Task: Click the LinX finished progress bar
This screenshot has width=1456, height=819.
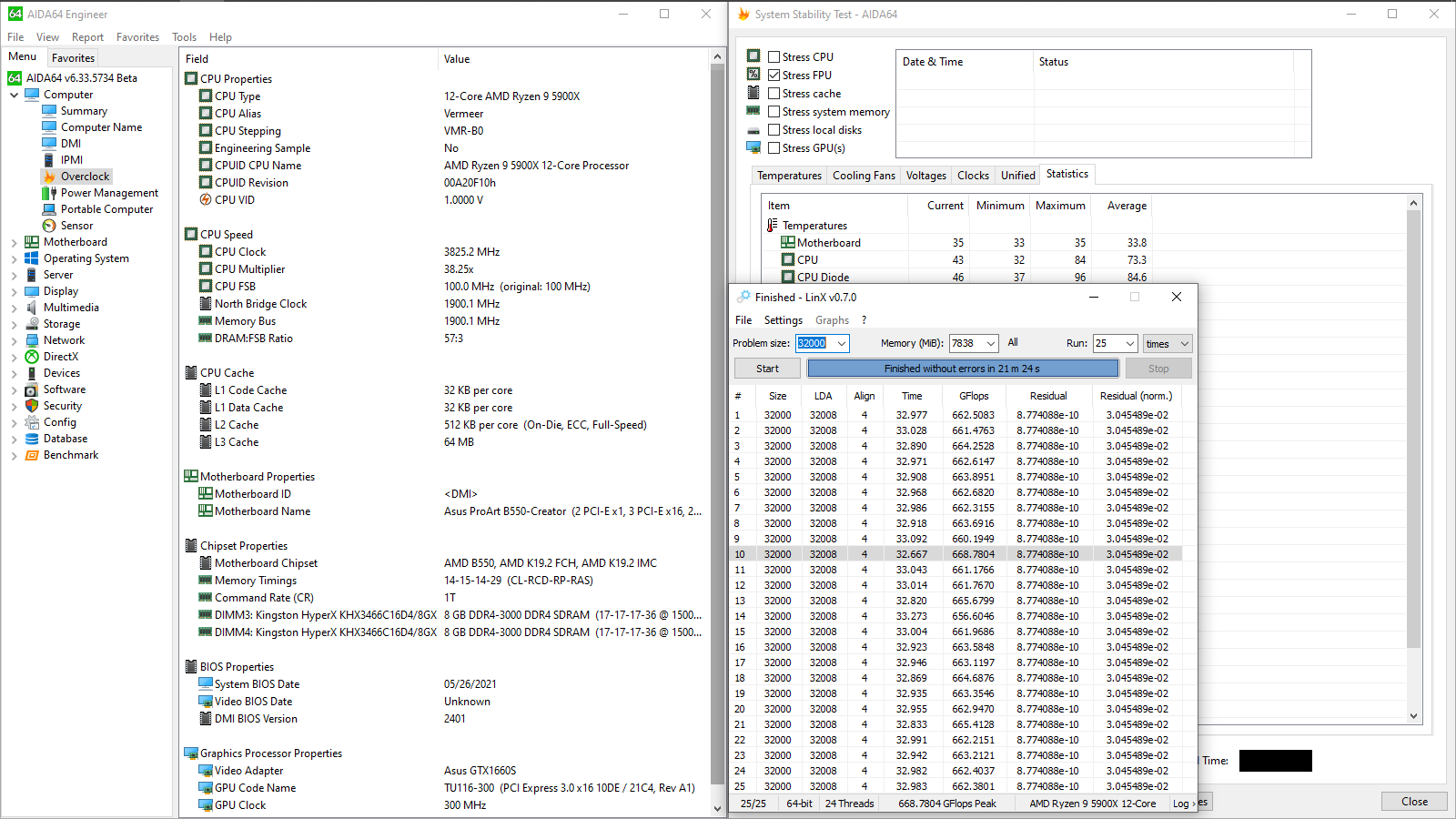Action: (962, 369)
